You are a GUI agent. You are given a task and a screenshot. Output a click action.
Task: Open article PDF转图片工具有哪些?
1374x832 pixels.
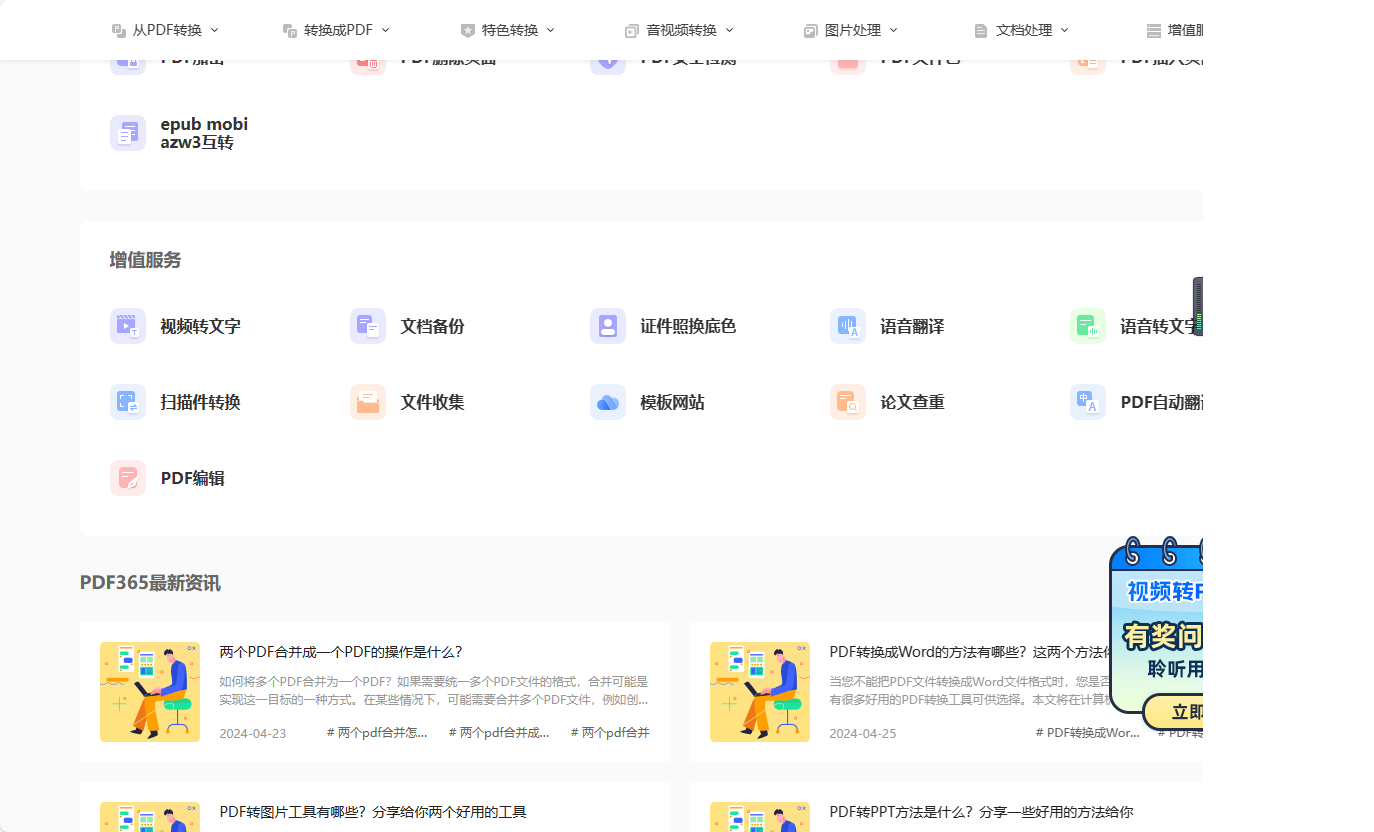pos(373,812)
